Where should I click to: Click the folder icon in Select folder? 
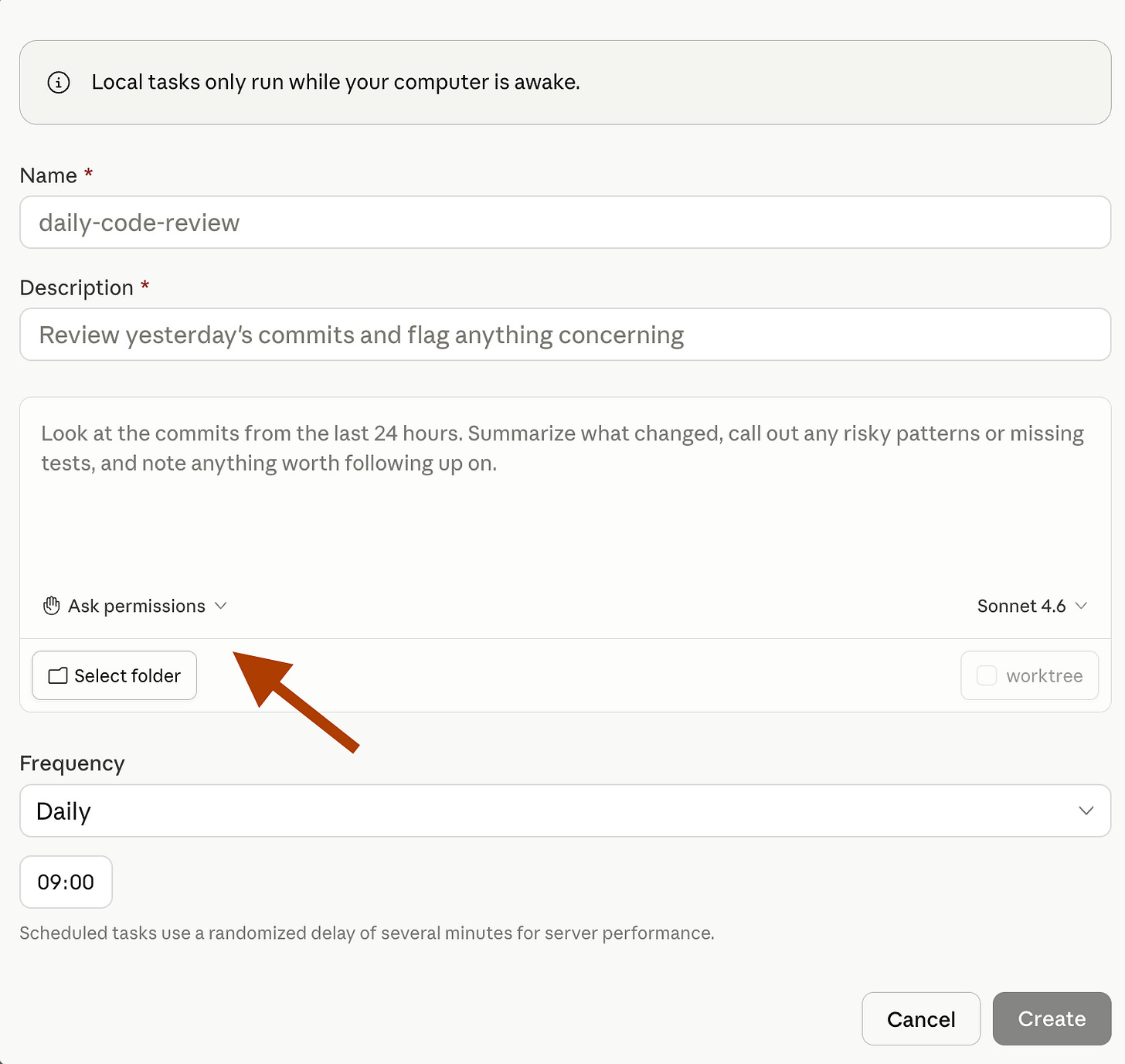click(x=58, y=676)
